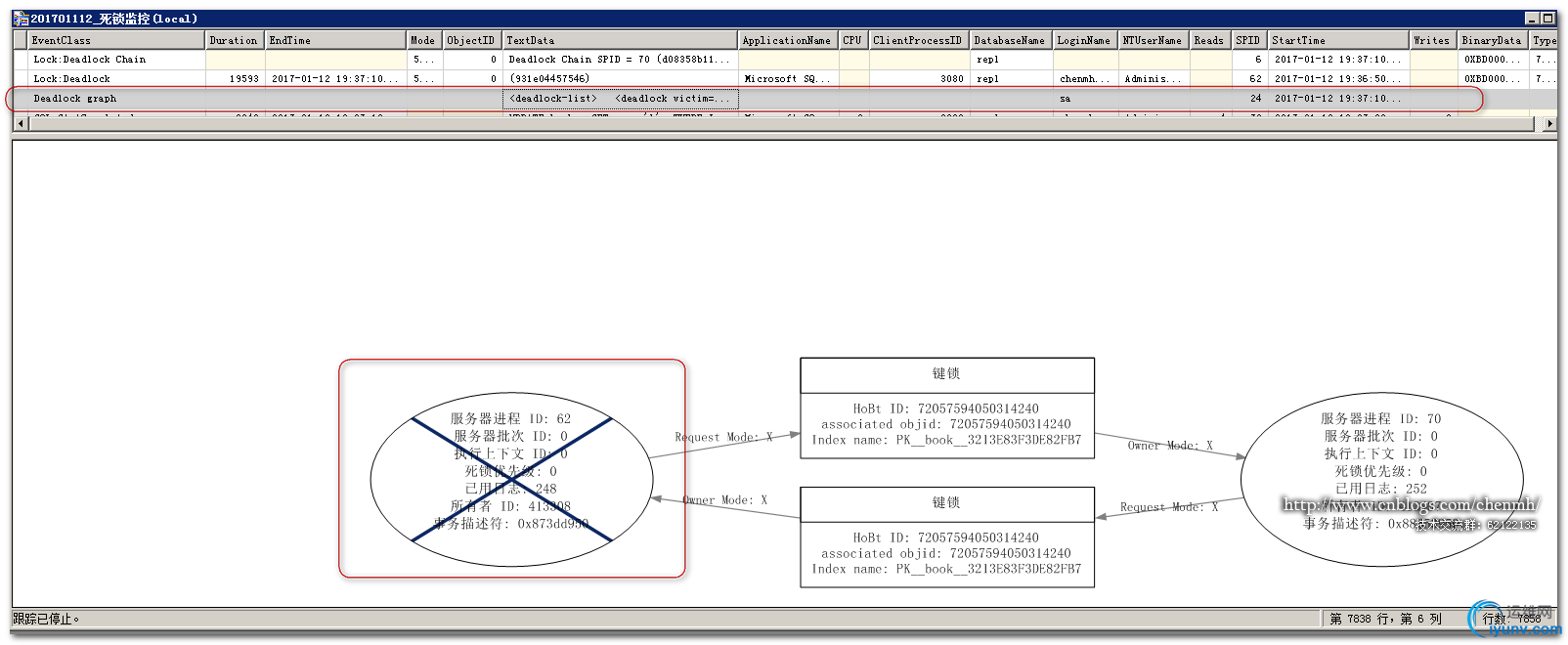
Task: Select the victim process node ID 62
Action: (511, 479)
